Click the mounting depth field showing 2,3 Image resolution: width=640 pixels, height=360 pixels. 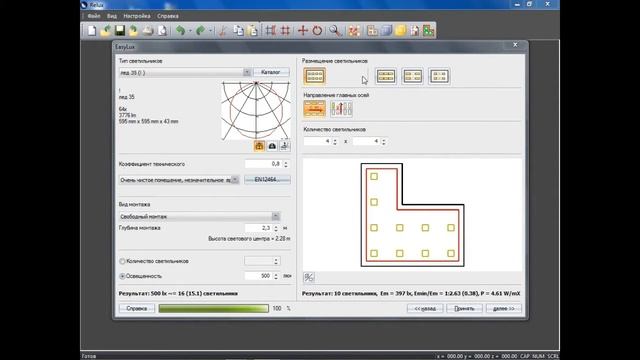coord(258,228)
